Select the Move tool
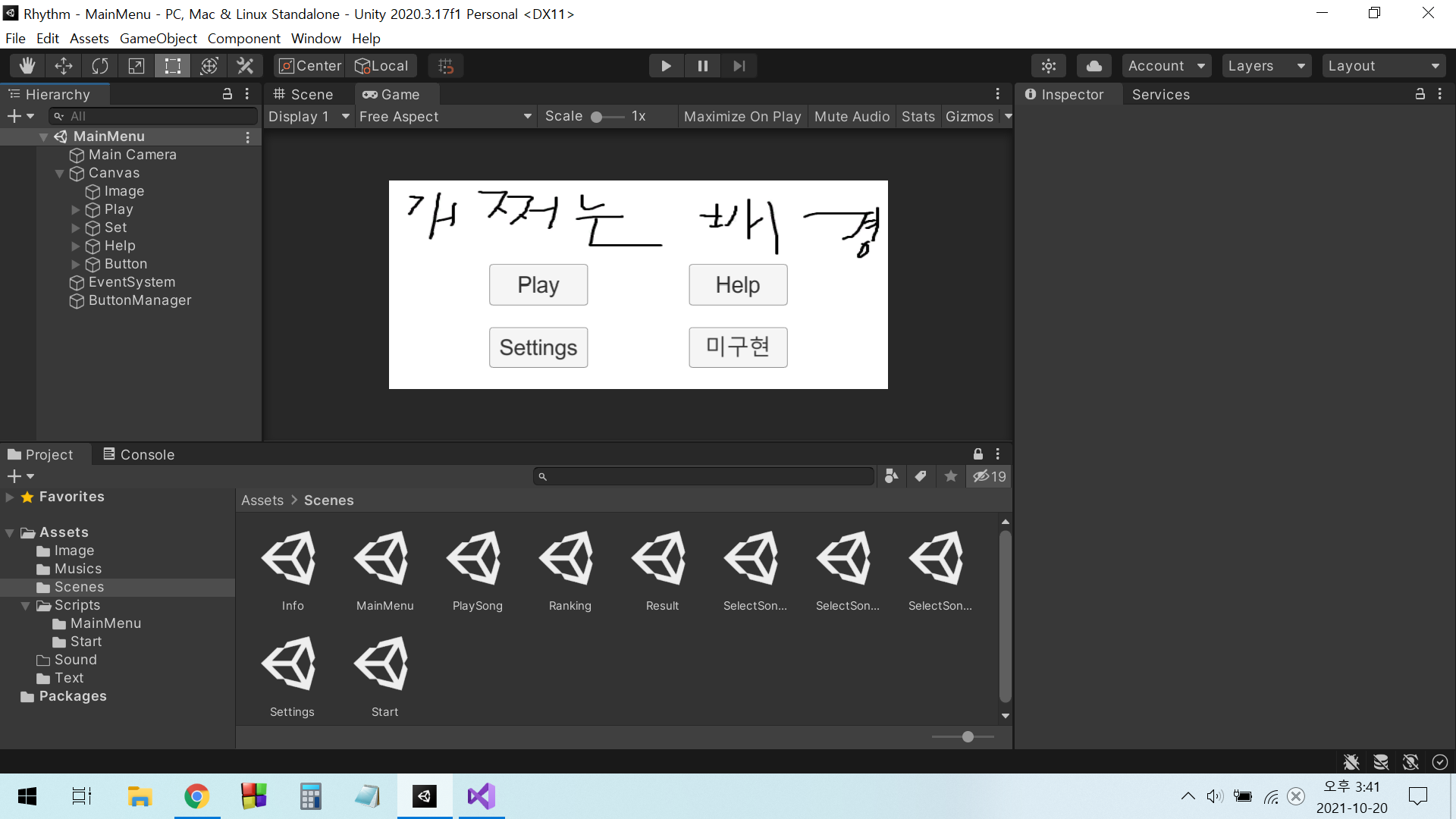The height and width of the screenshot is (819, 1456). 64,66
